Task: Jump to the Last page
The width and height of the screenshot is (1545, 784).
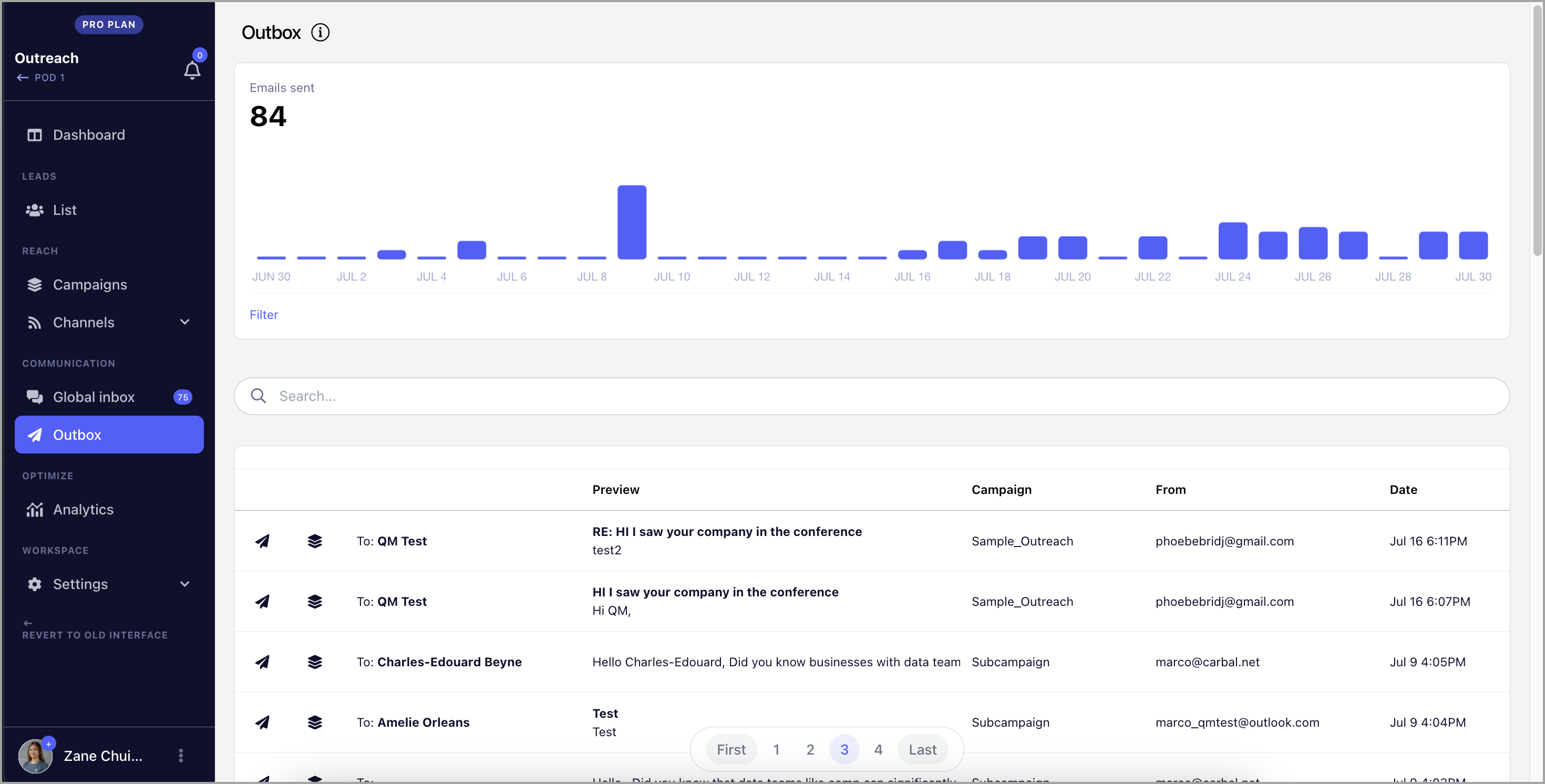Action: 922,750
